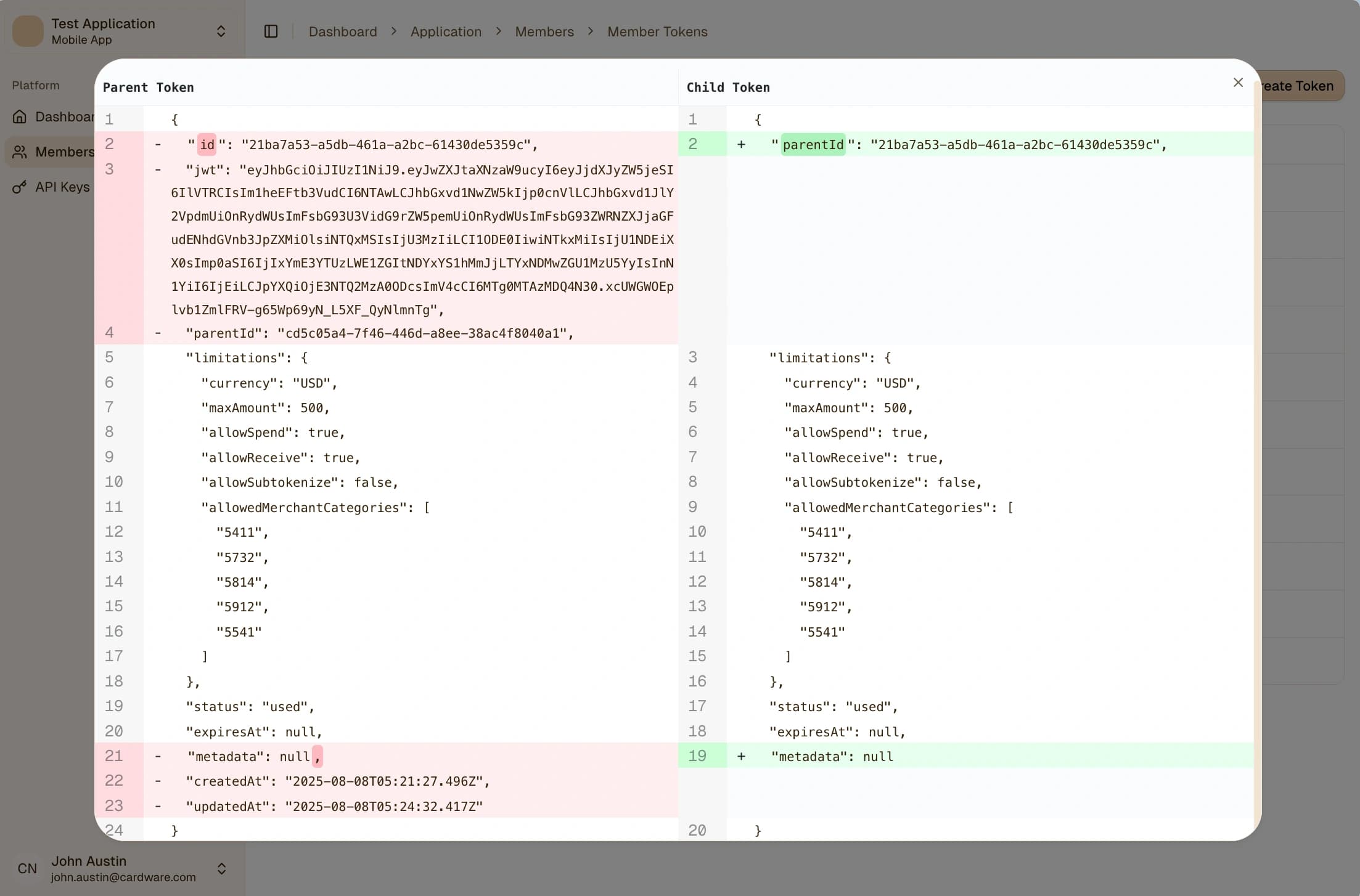Dismiss the token comparison dialog

[1239, 82]
